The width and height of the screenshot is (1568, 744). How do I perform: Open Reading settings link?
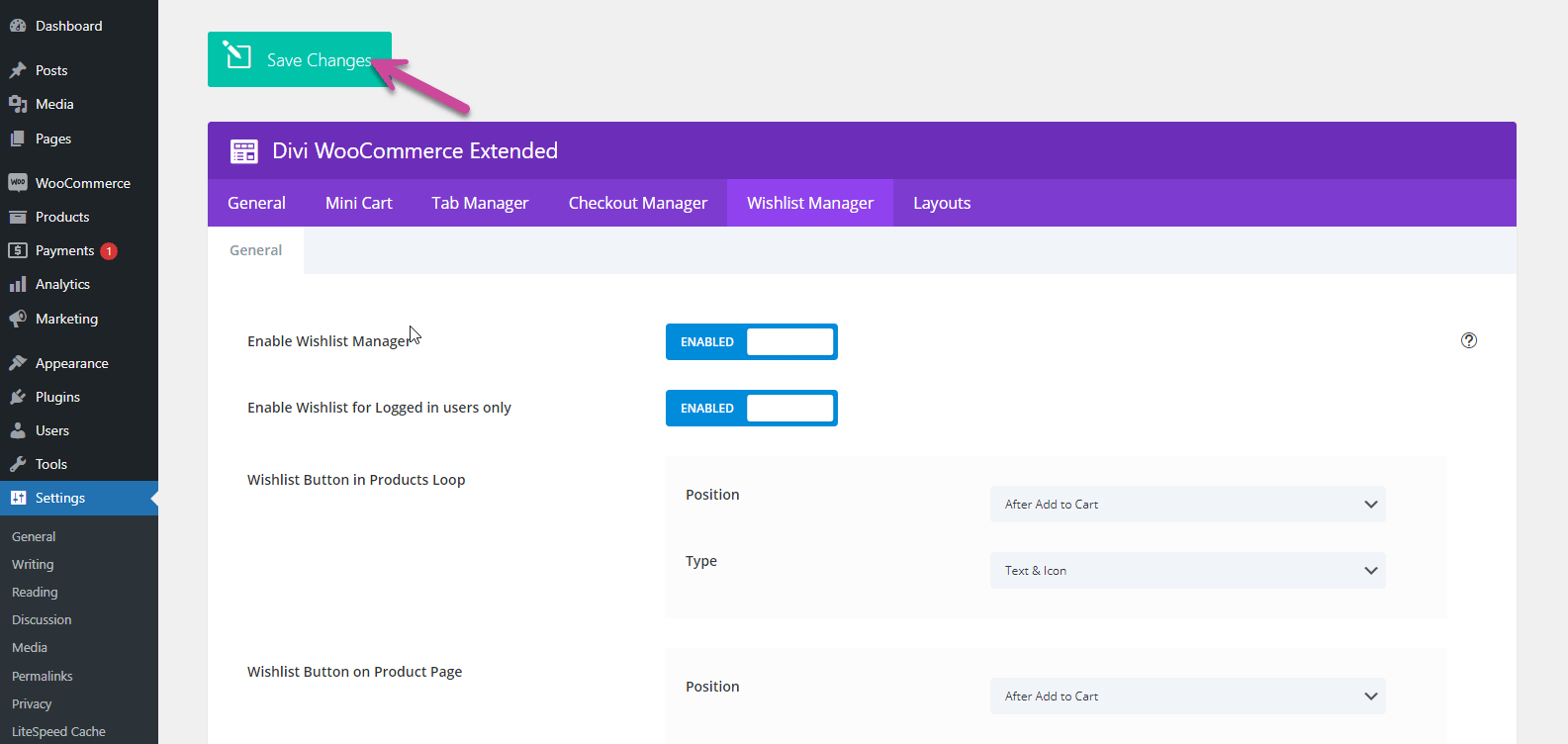pyautogui.click(x=35, y=592)
